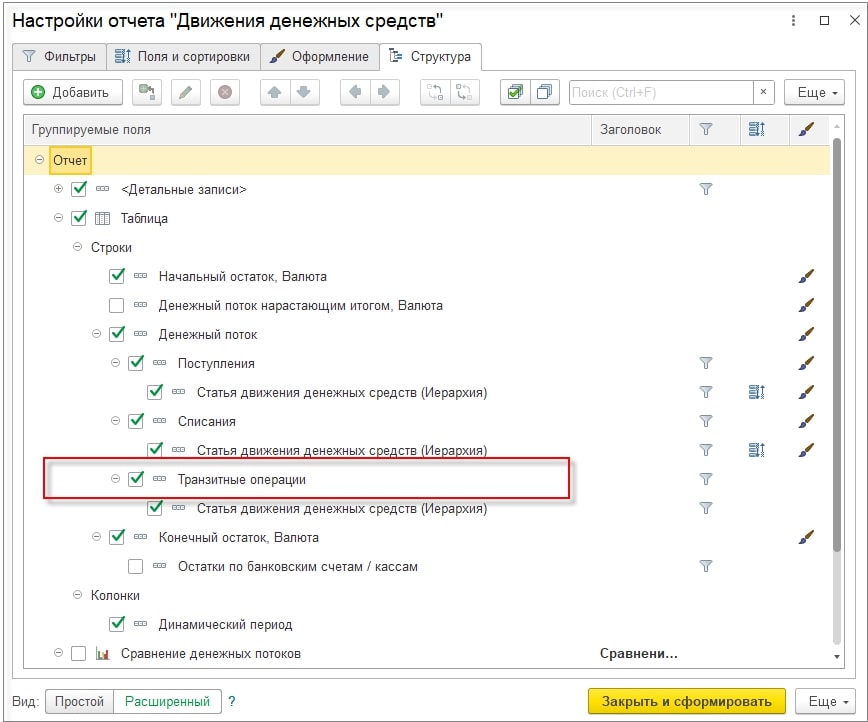The height and width of the screenshot is (722, 868).
Task: Uncheck Начальный остаток, Валюта checkbox
Action: coord(117,276)
